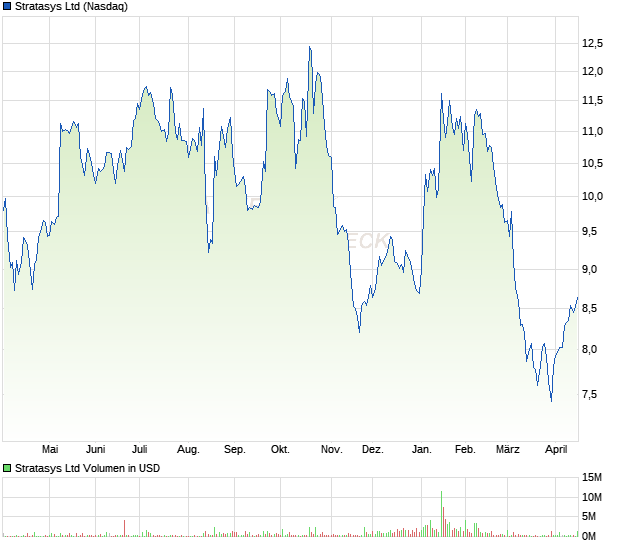Click the 'Mai' month label
This screenshot has width=620, height=546.
[x=50, y=449]
